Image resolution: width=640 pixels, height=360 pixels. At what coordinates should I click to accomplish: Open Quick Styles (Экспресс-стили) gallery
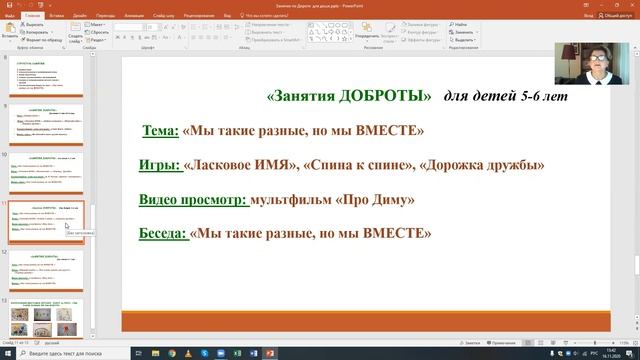click(390, 33)
